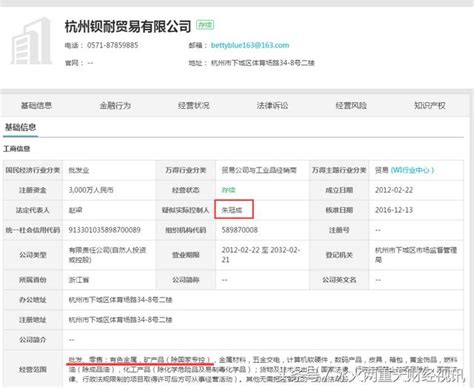The height and width of the screenshot is (388, 474).
Task: Select the top 基础信息 navigation tab
Action: tap(36, 106)
